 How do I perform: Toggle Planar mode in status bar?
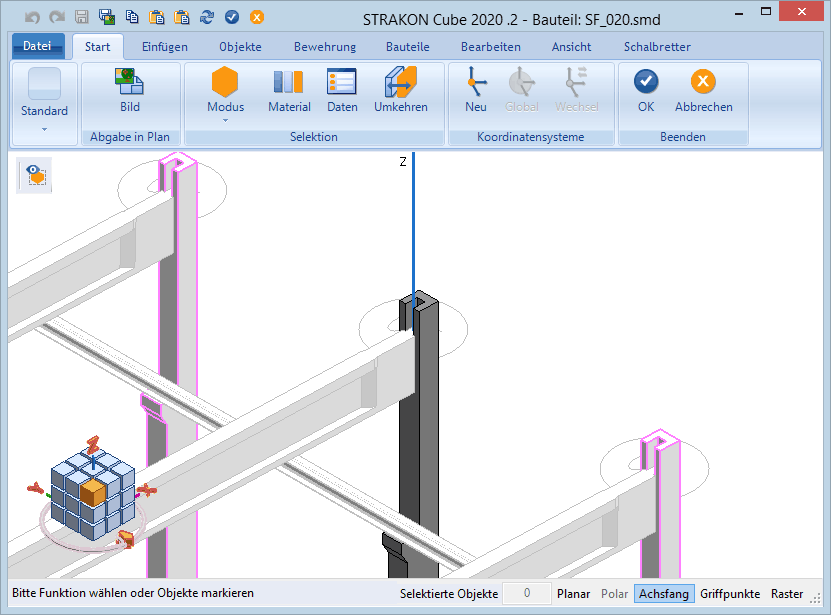573,594
